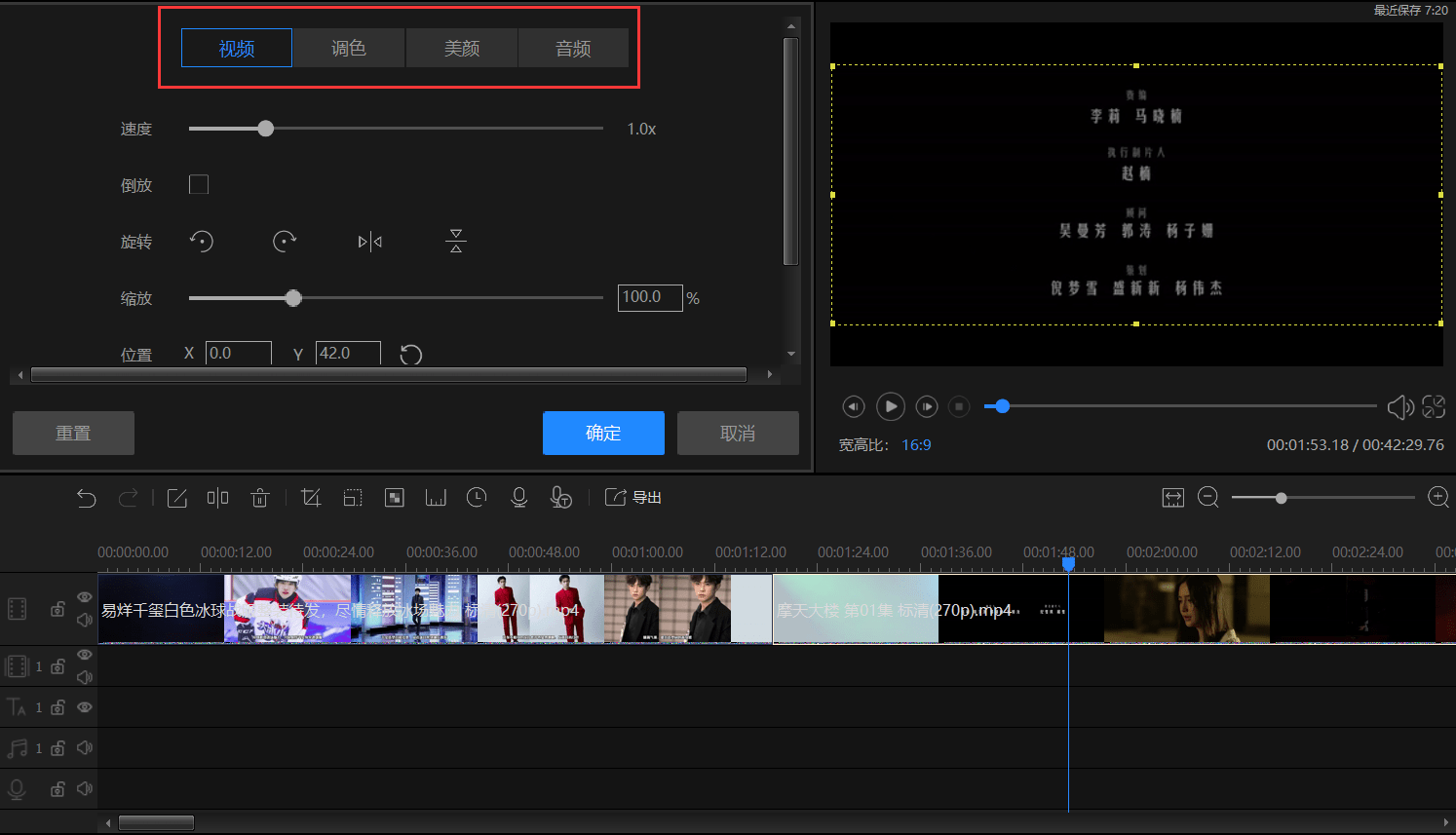
Task: Undo the last edit
Action: [87, 498]
